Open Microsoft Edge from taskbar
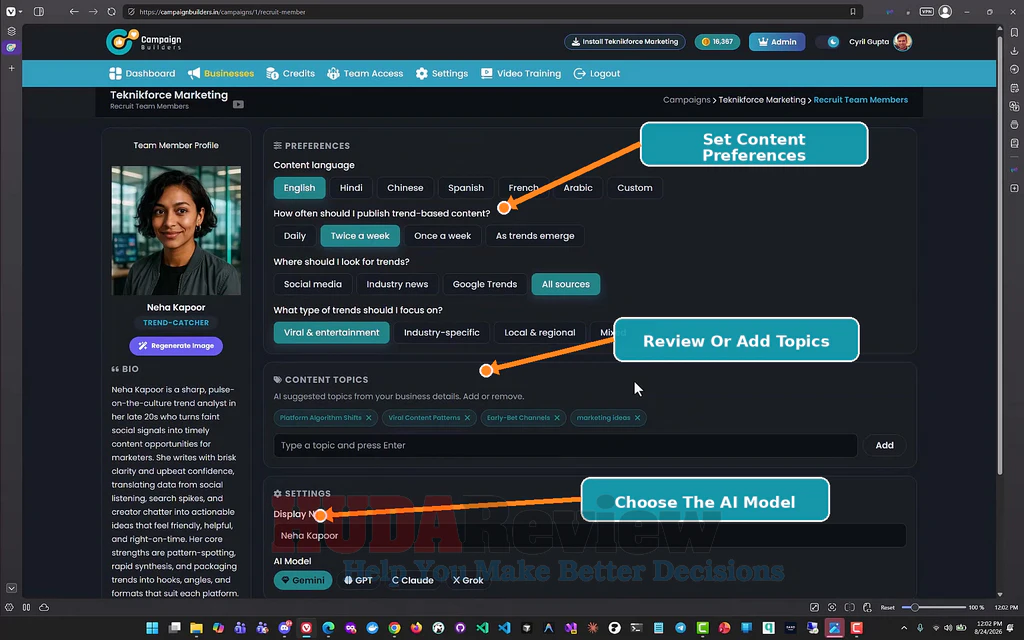The width and height of the screenshot is (1024, 640). point(328,628)
